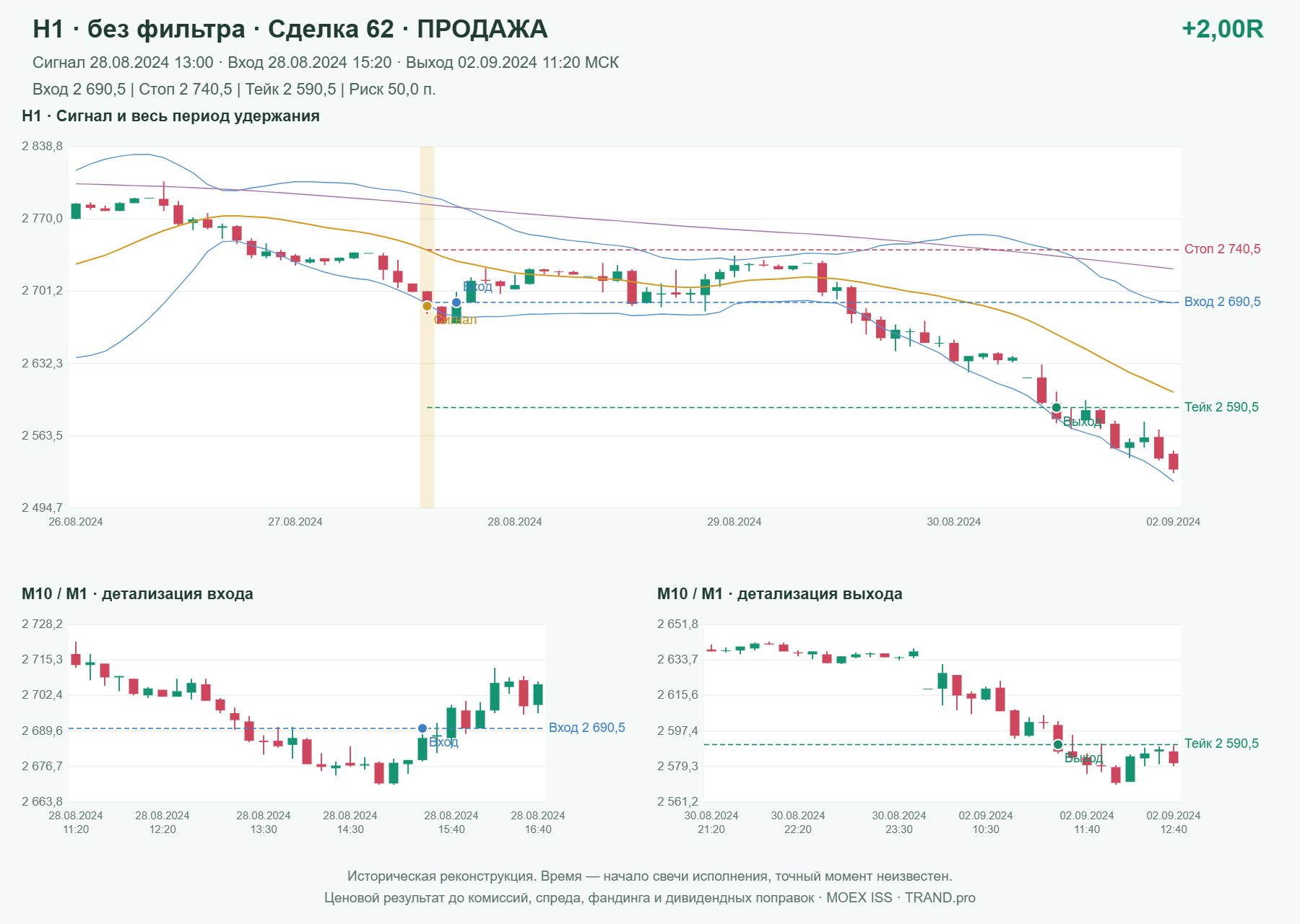
Task: Click the 27.08.2024 date axis label
Action: coord(295,522)
